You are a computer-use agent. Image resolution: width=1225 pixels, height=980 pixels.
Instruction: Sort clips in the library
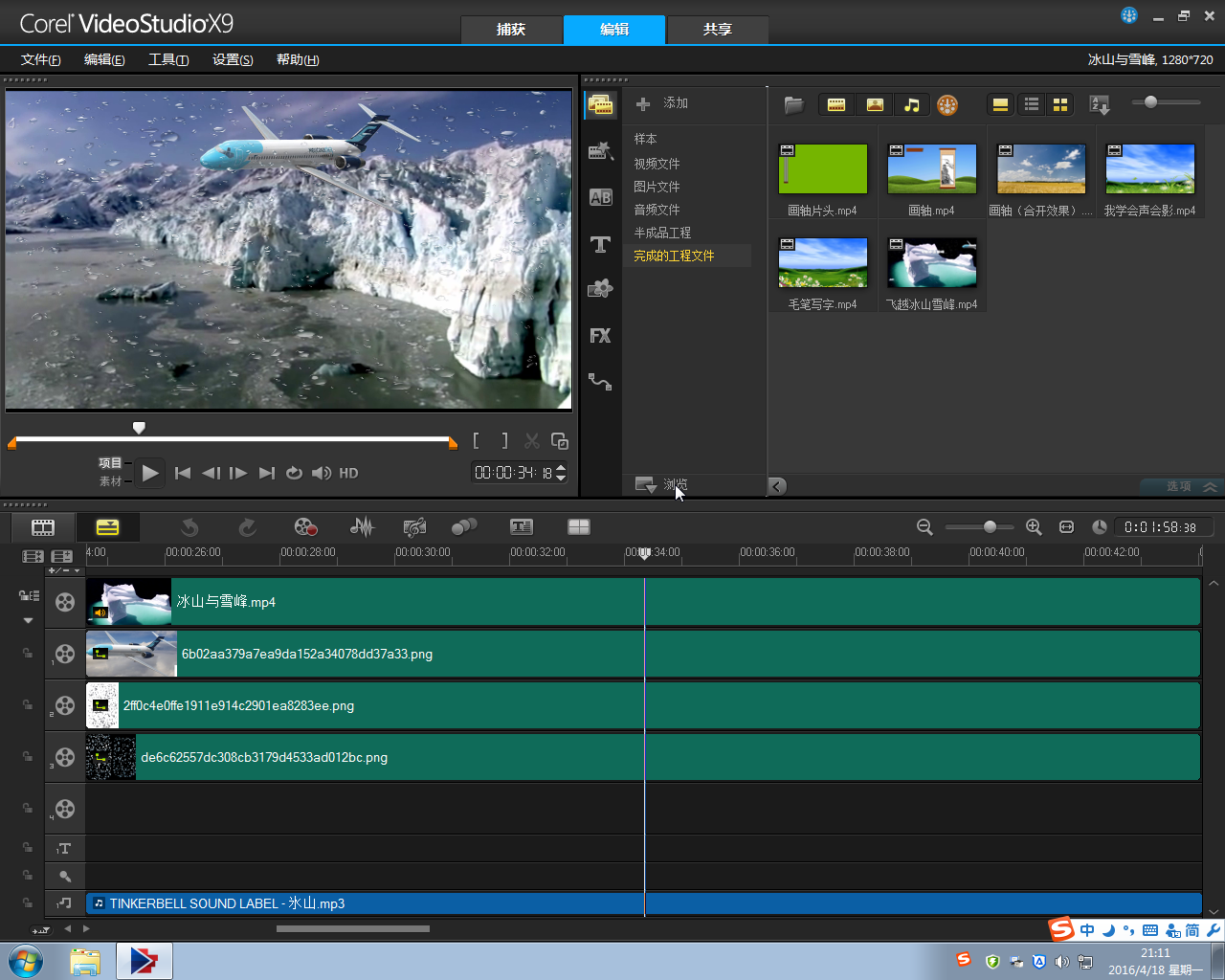point(1100,105)
